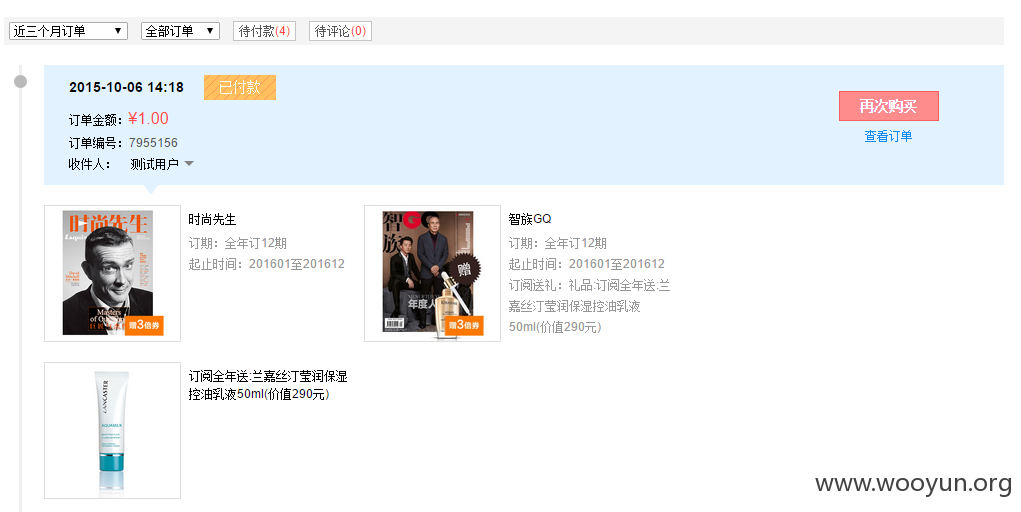This screenshot has height=512, width=1021.
Task: Click the 已付款 paid status badge
Action: click(x=240, y=87)
